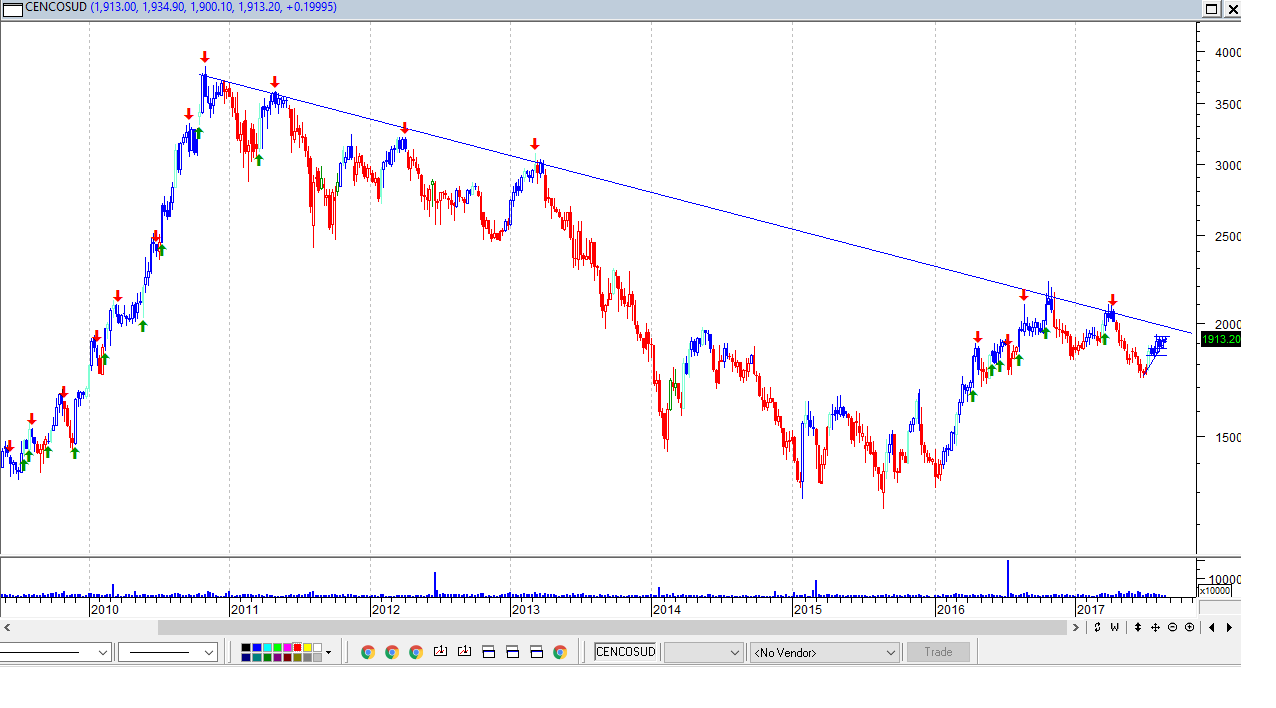Click the vertical stretch arrows icon
This screenshot has width=1276, height=708.
tap(1138, 627)
